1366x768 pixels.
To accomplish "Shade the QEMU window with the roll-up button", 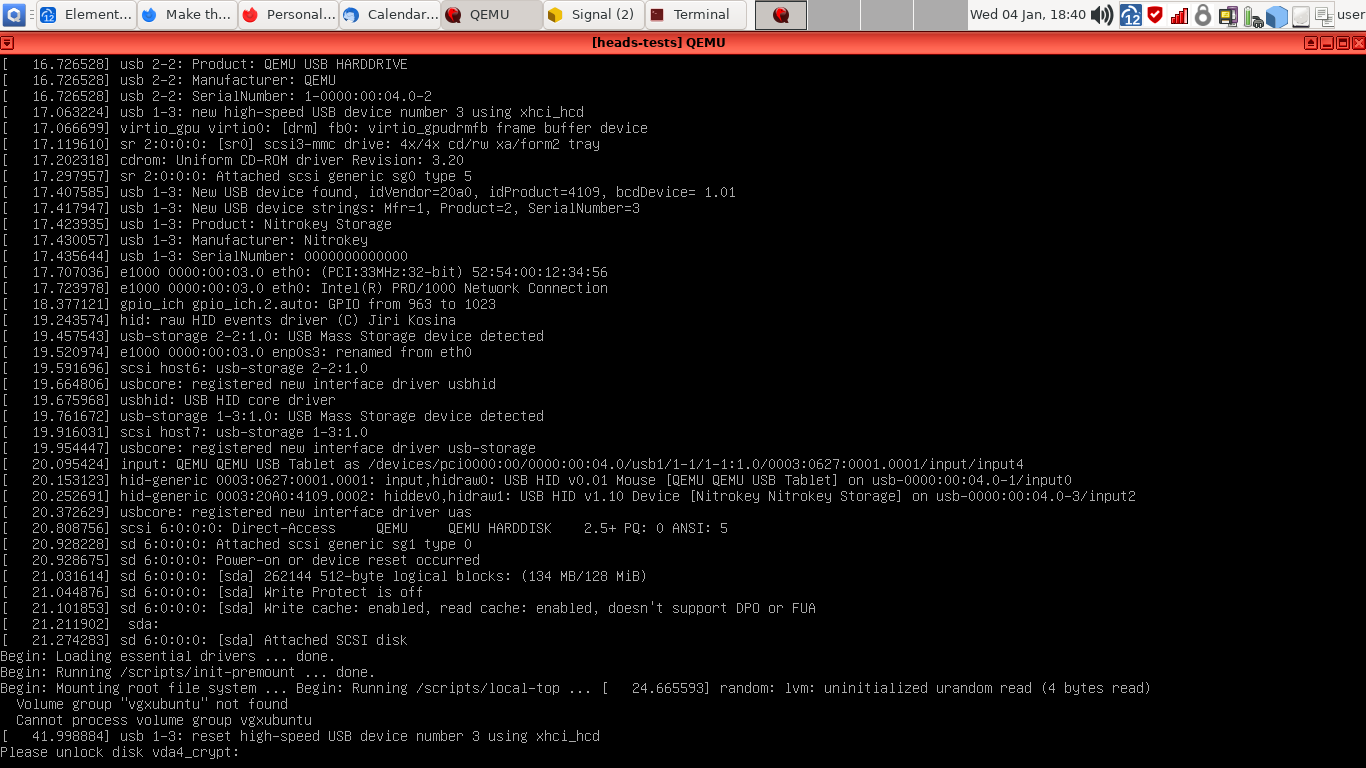I will [1310, 43].
